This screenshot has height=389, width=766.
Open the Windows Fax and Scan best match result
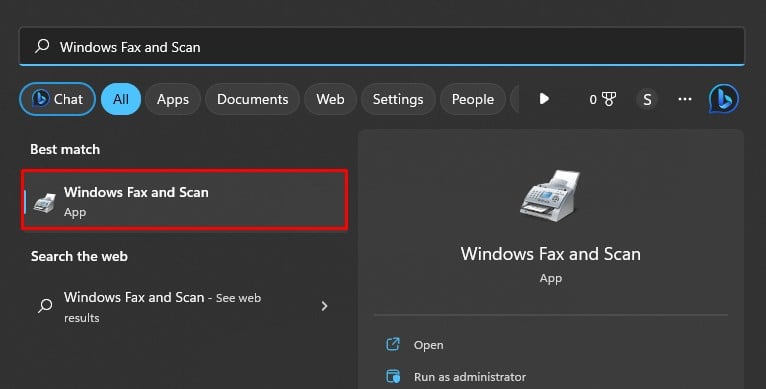point(185,200)
